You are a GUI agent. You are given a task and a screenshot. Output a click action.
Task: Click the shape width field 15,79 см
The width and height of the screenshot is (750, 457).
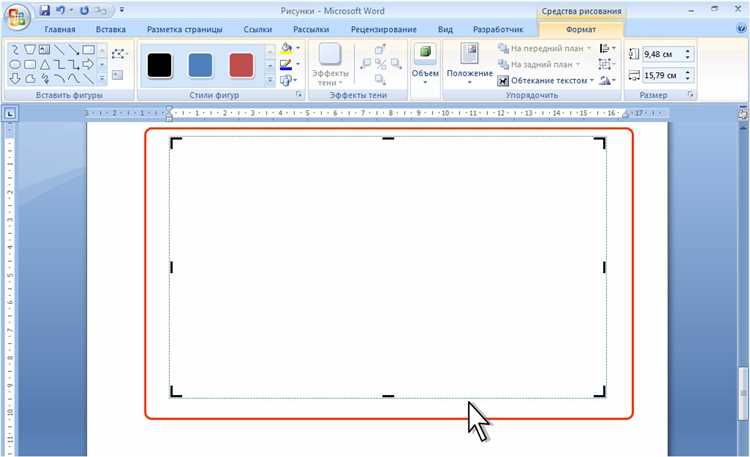point(662,75)
